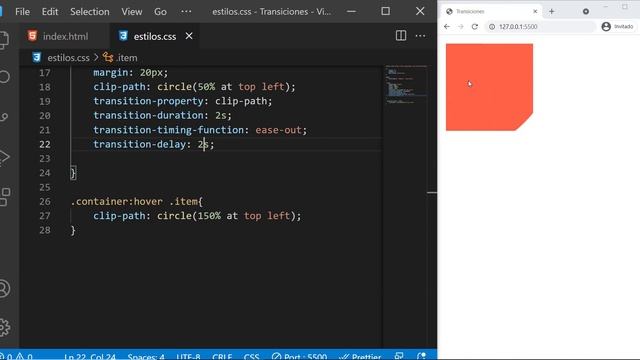This screenshot has height=360, width=640.
Task: Click the code minimap
Action: point(406,85)
